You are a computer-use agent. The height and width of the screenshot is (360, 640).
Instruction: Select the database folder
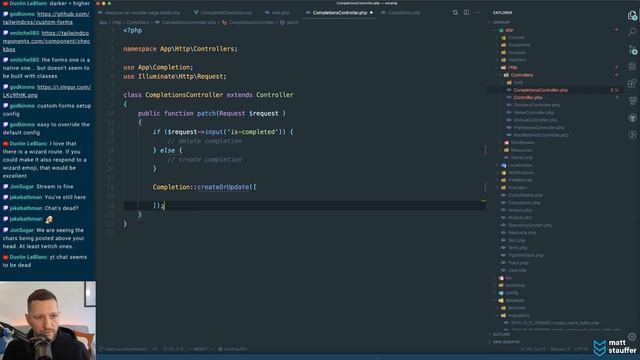coord(514,300)
